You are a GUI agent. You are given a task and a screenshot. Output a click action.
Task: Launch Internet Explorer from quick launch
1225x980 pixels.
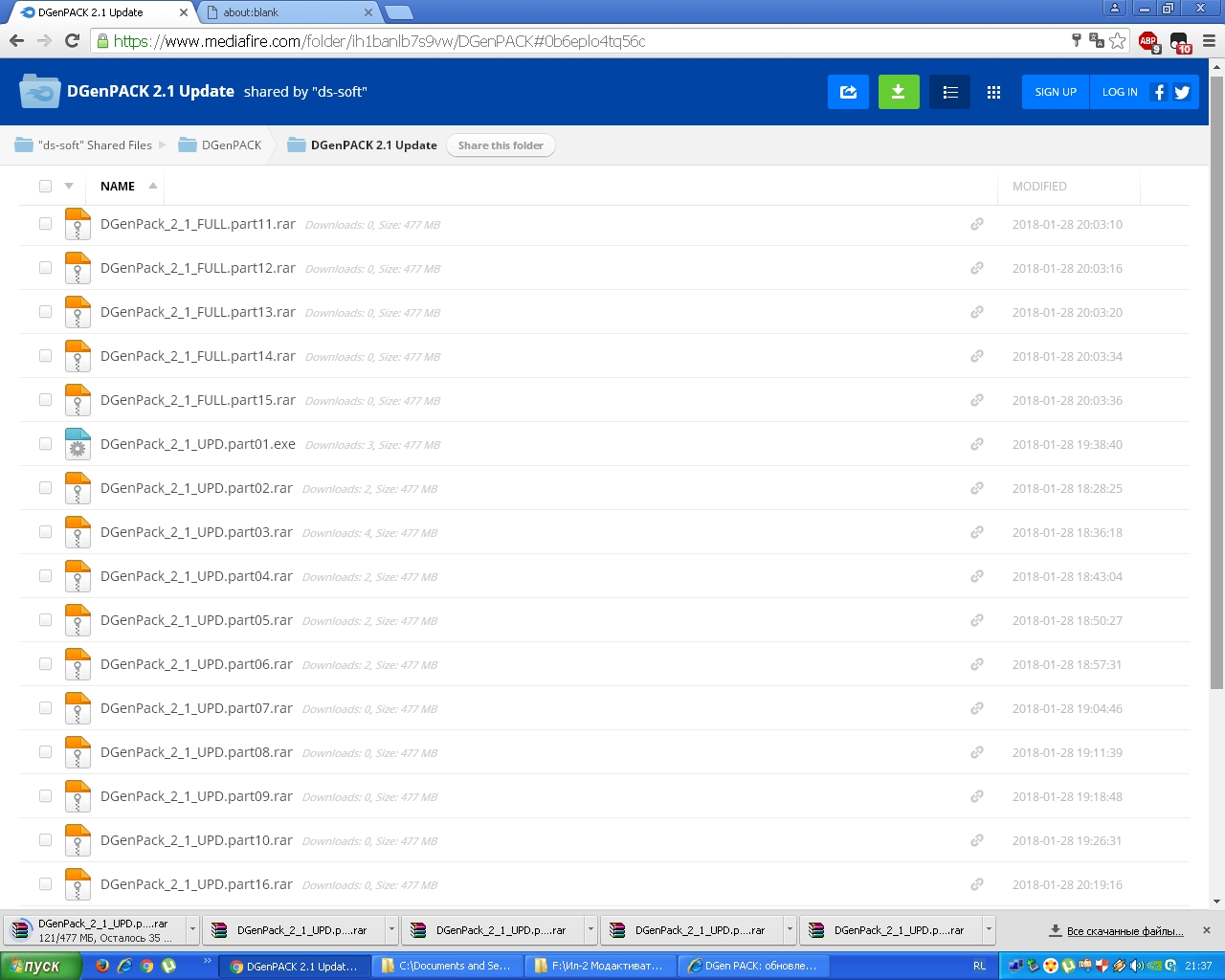[x=124, y=966]
